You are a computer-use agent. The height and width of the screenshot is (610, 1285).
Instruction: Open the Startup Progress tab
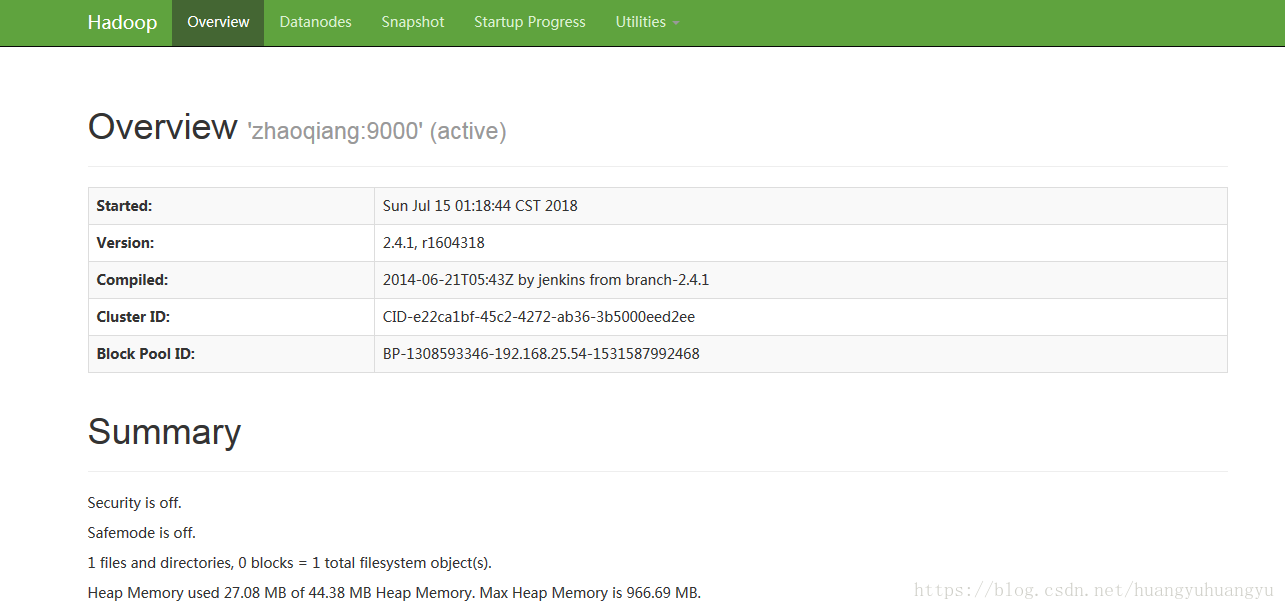[x=530, y=22]
